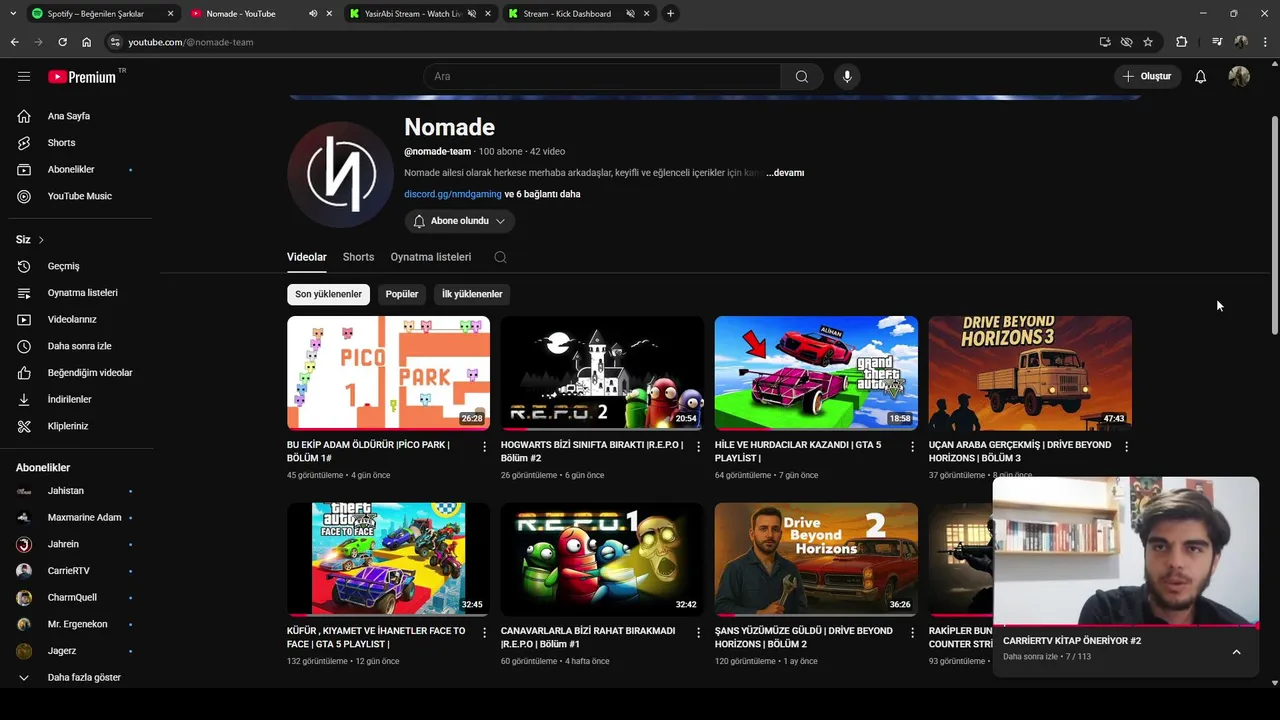Open options for KÜFÜR KIYAMET video
Viewport: 1280px width, 720px height.
(x=485, y=633)
